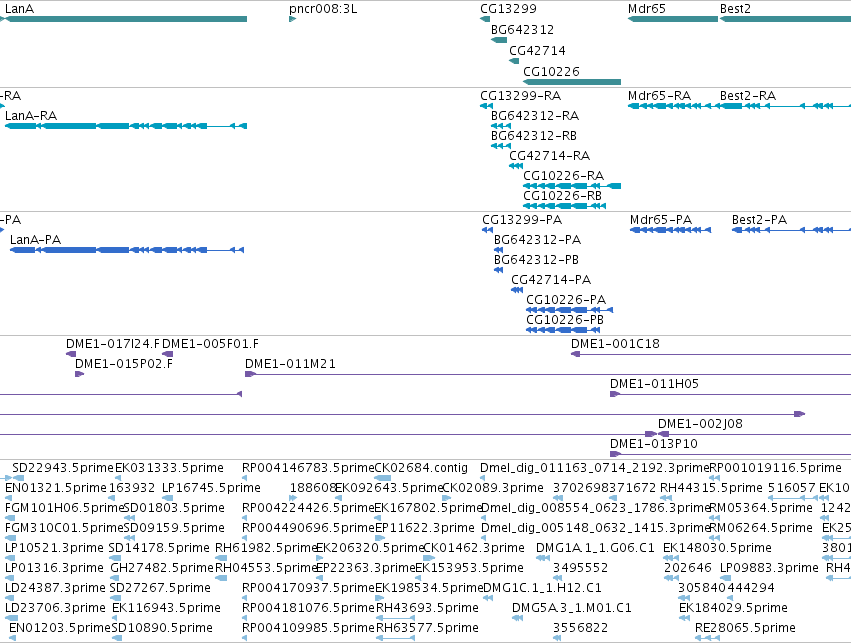The height and width of the screenshot is (643, 851).
Task: Select transcript label BG642312-RB
Action: point(534,136)
